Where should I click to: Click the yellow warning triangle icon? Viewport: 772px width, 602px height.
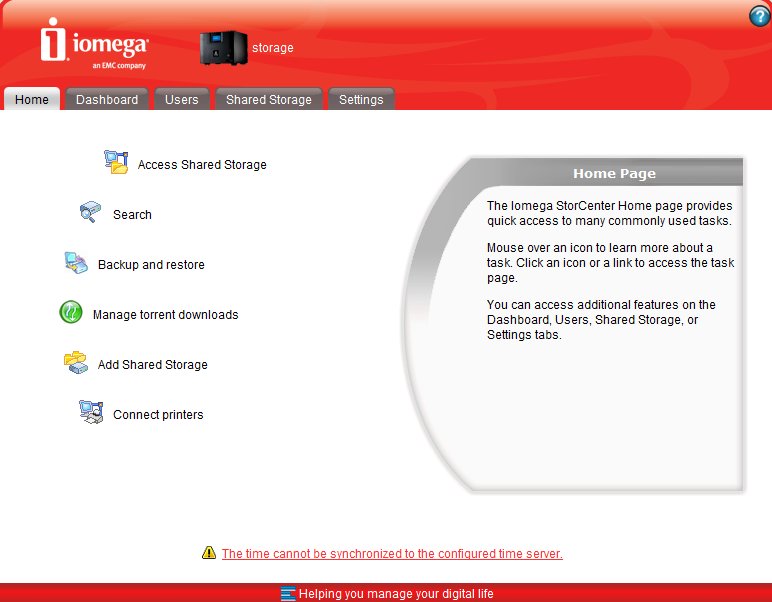point(208,552)
